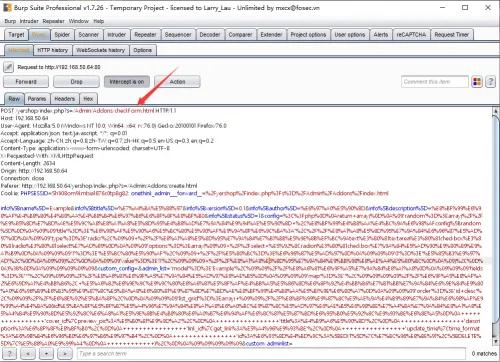This screenshot has width=500, height=362.
Task: Click the Drop button
Action: tap(76, 82)
